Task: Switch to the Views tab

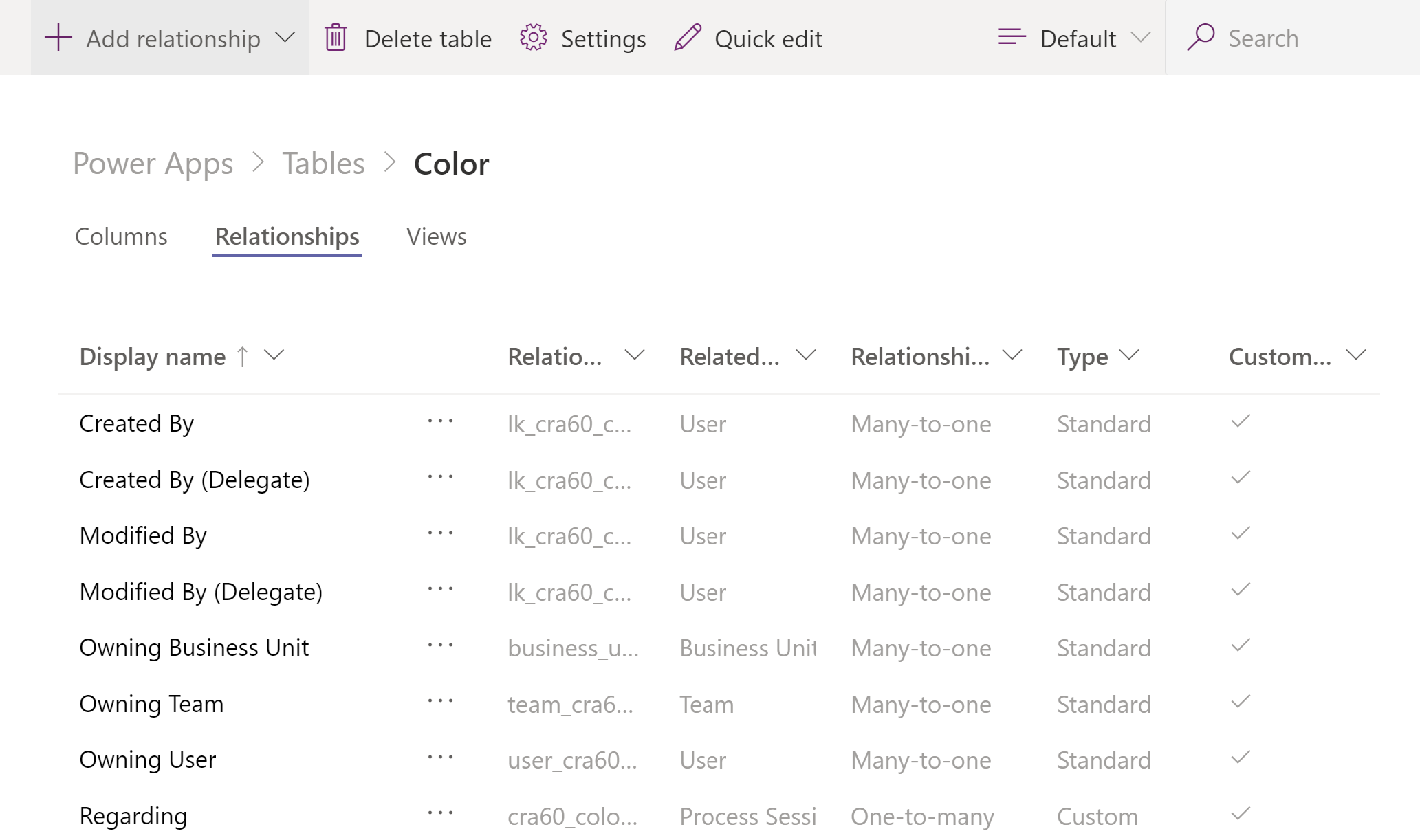Action: (437, 236)
